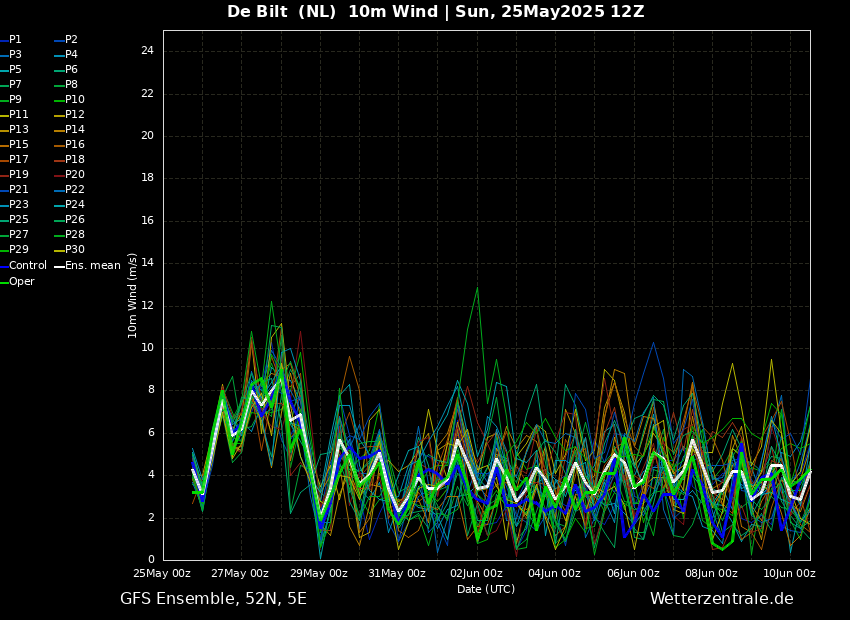This screenshot has width=850, height=620.
Task: Click the P1 legend entry
Action: point(15,40)
